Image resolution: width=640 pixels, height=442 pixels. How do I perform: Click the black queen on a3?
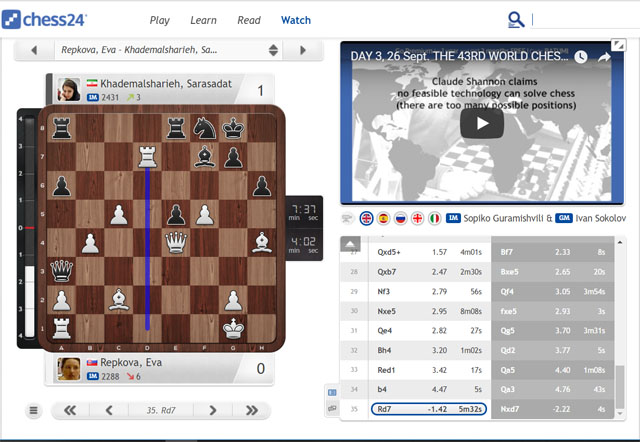coord(62,271)
